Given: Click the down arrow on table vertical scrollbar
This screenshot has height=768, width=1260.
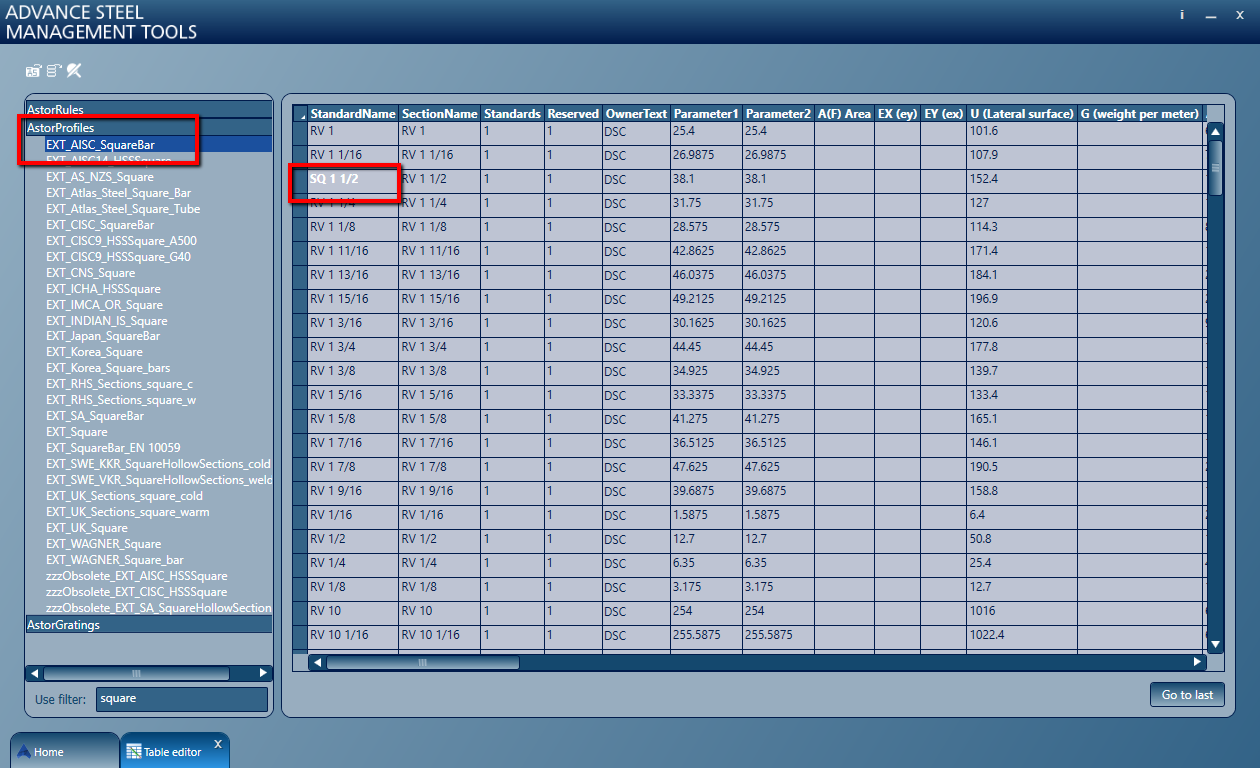Looking at the screenshot, I should coord(1214,644).
